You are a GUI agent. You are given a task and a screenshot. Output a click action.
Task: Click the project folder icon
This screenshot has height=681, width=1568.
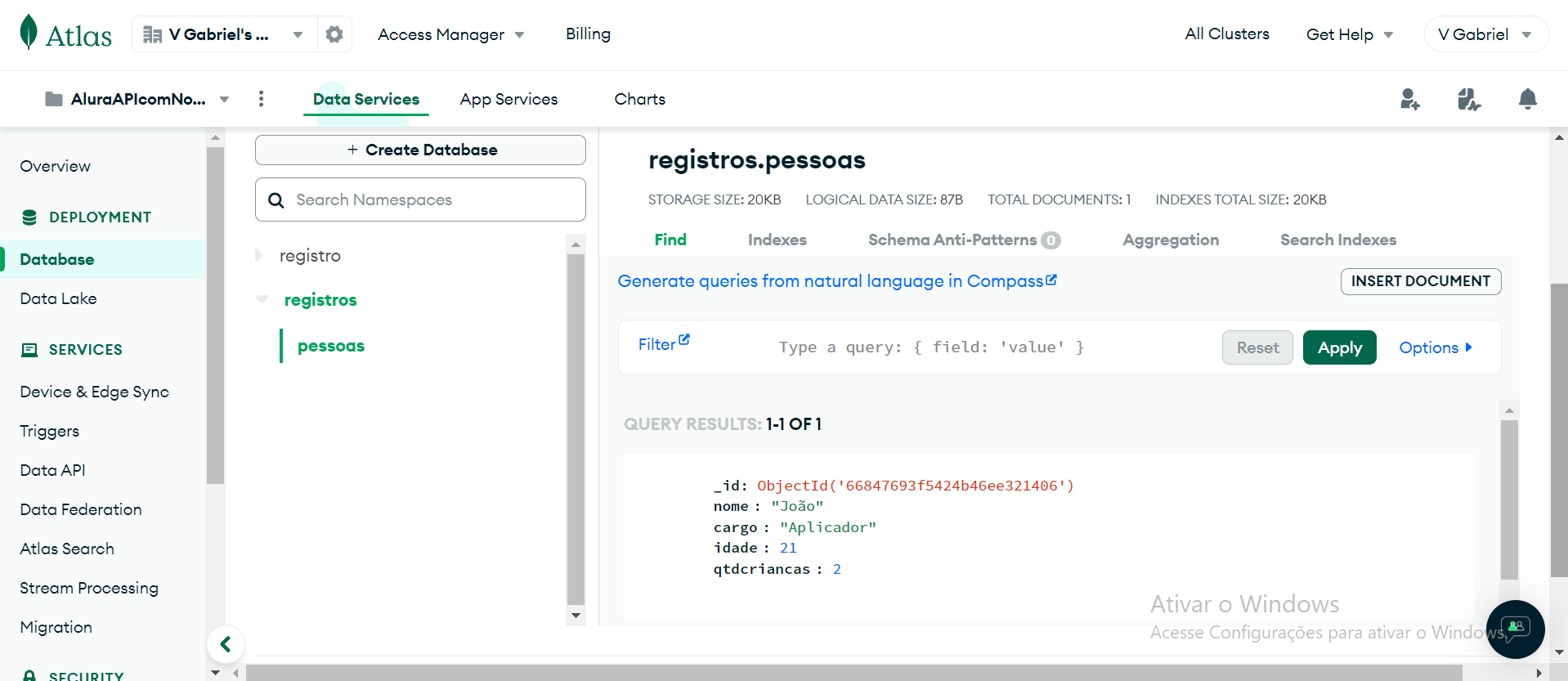[54, 99]
